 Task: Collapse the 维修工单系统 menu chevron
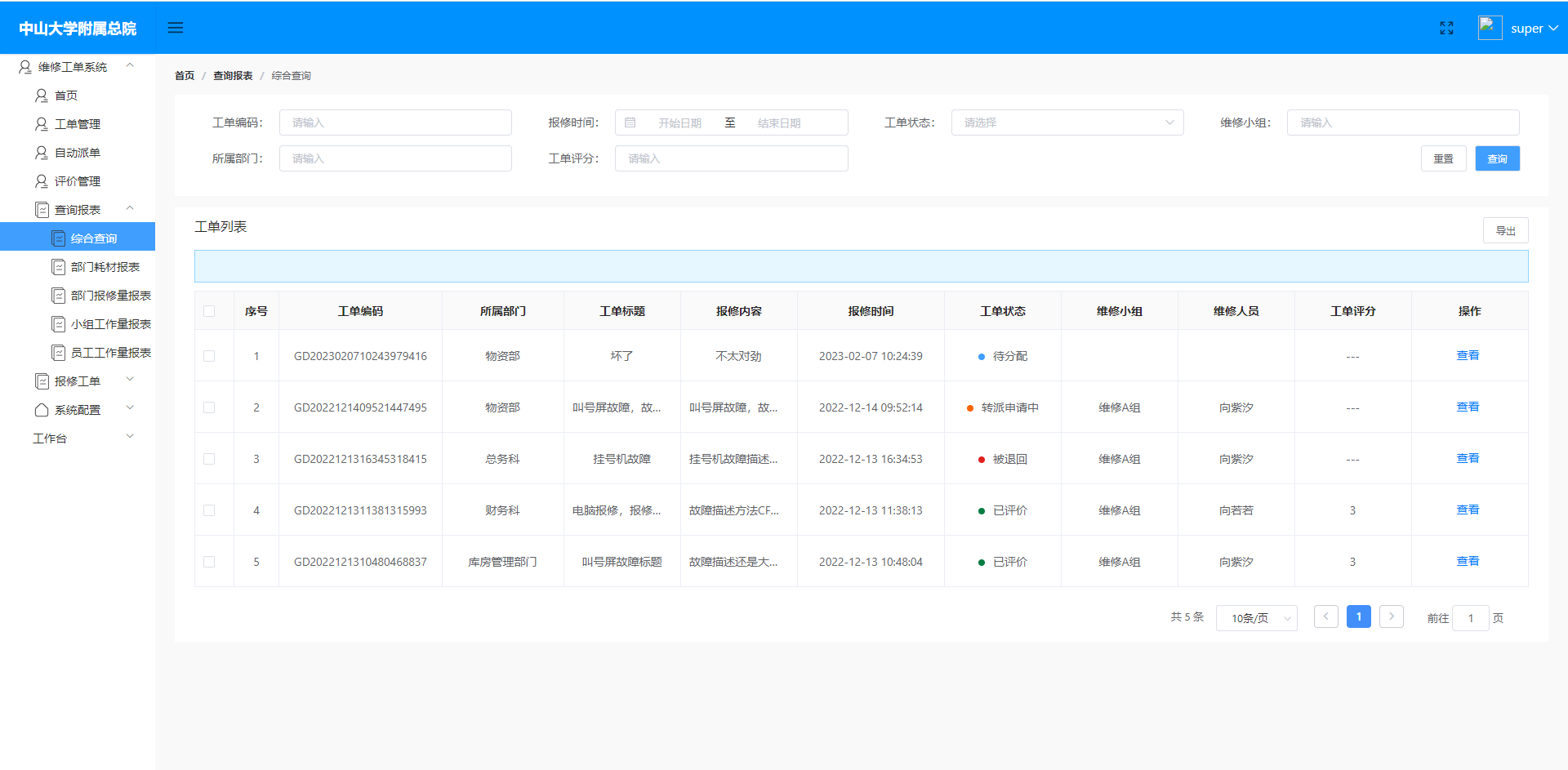point(130,66)
